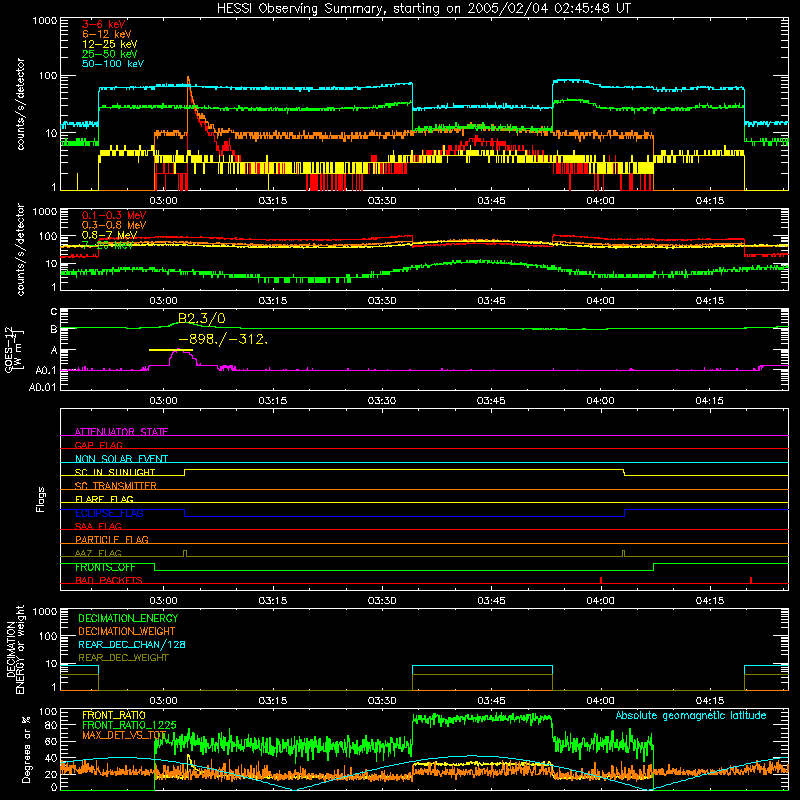Viewport: 800px width, 800px height.
Task: Click the A0.01 tick label on GOES axis
Action: click(x=43, y=388)
